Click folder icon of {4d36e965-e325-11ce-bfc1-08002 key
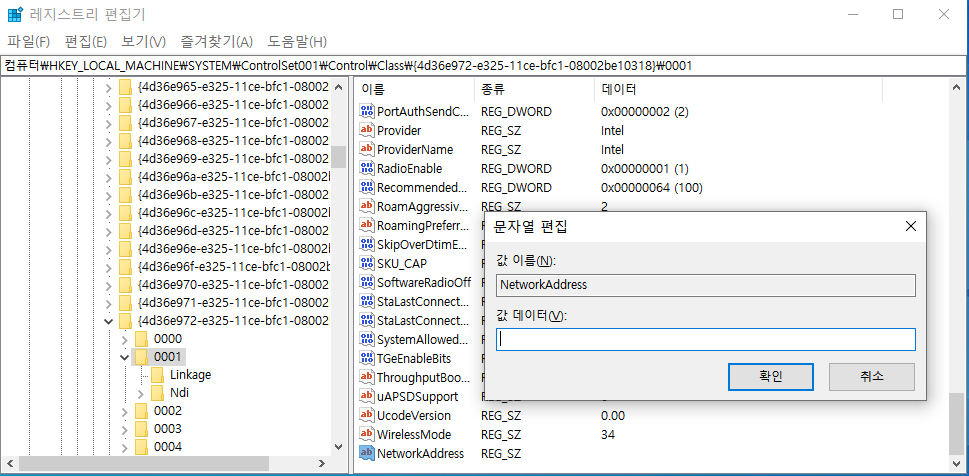The height and width of the screenshot is (476, 969). pos(125,86)
